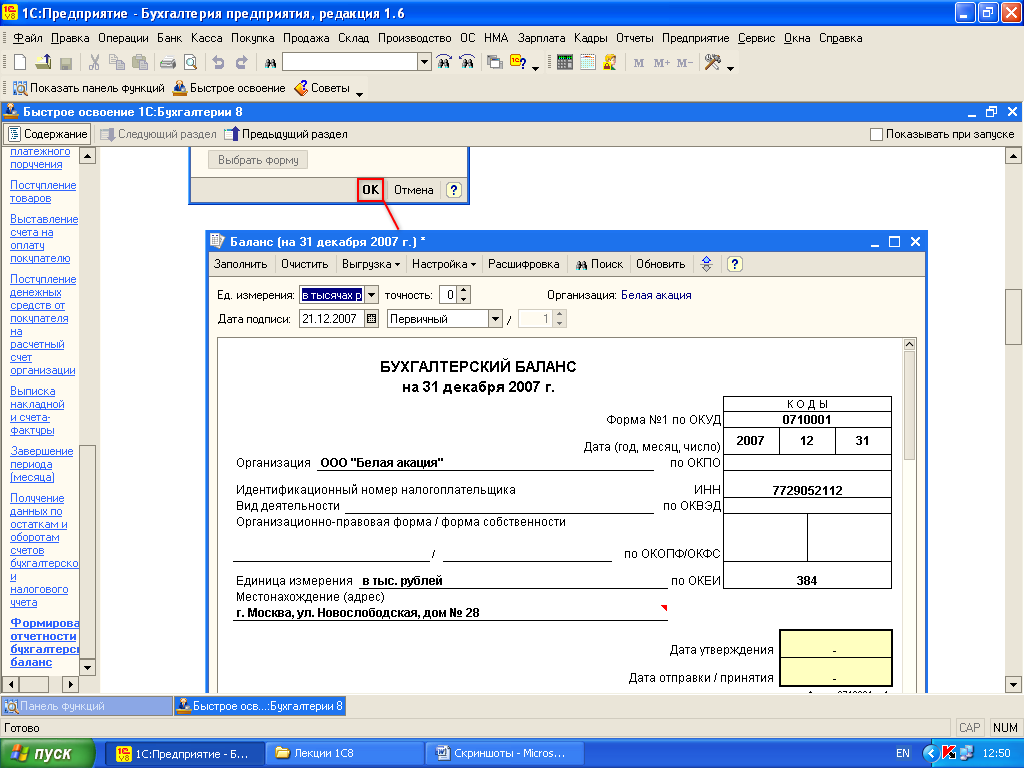This screenshot has width=1024, height=768.
Task: Click the Советы toolbar button
Action: 322,88
